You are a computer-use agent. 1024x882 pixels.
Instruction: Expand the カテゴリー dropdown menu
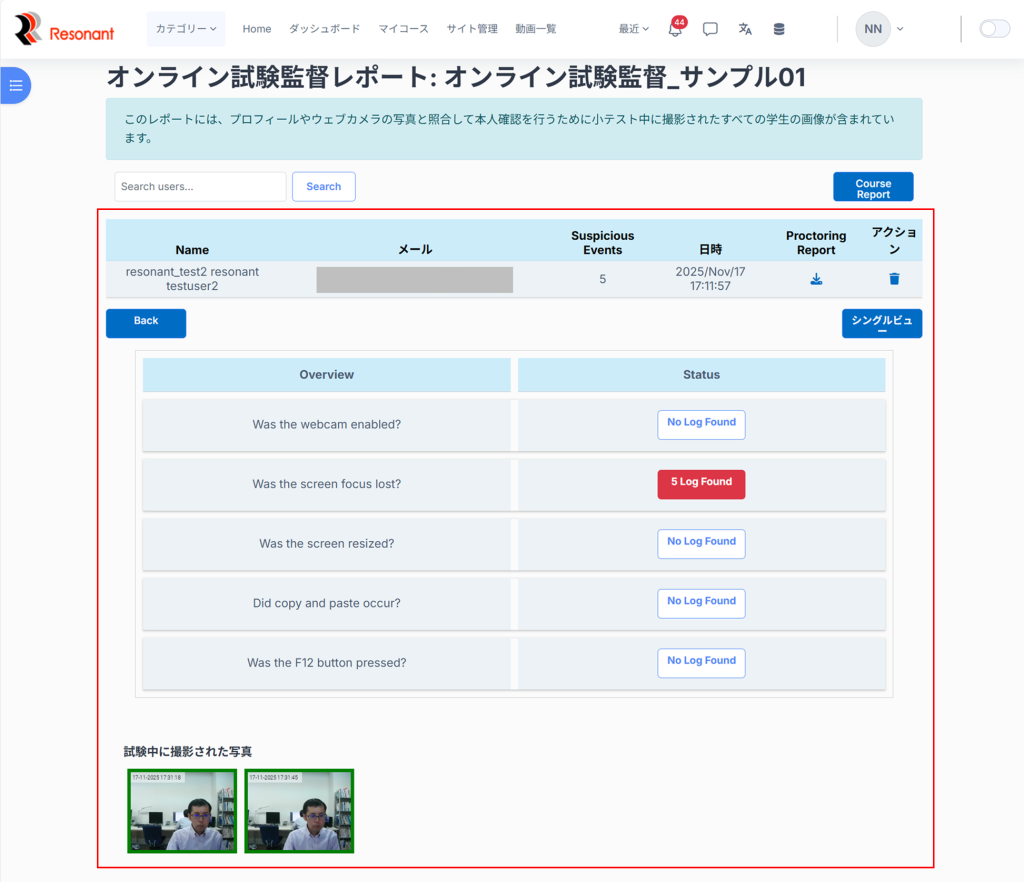click(186, 29)
